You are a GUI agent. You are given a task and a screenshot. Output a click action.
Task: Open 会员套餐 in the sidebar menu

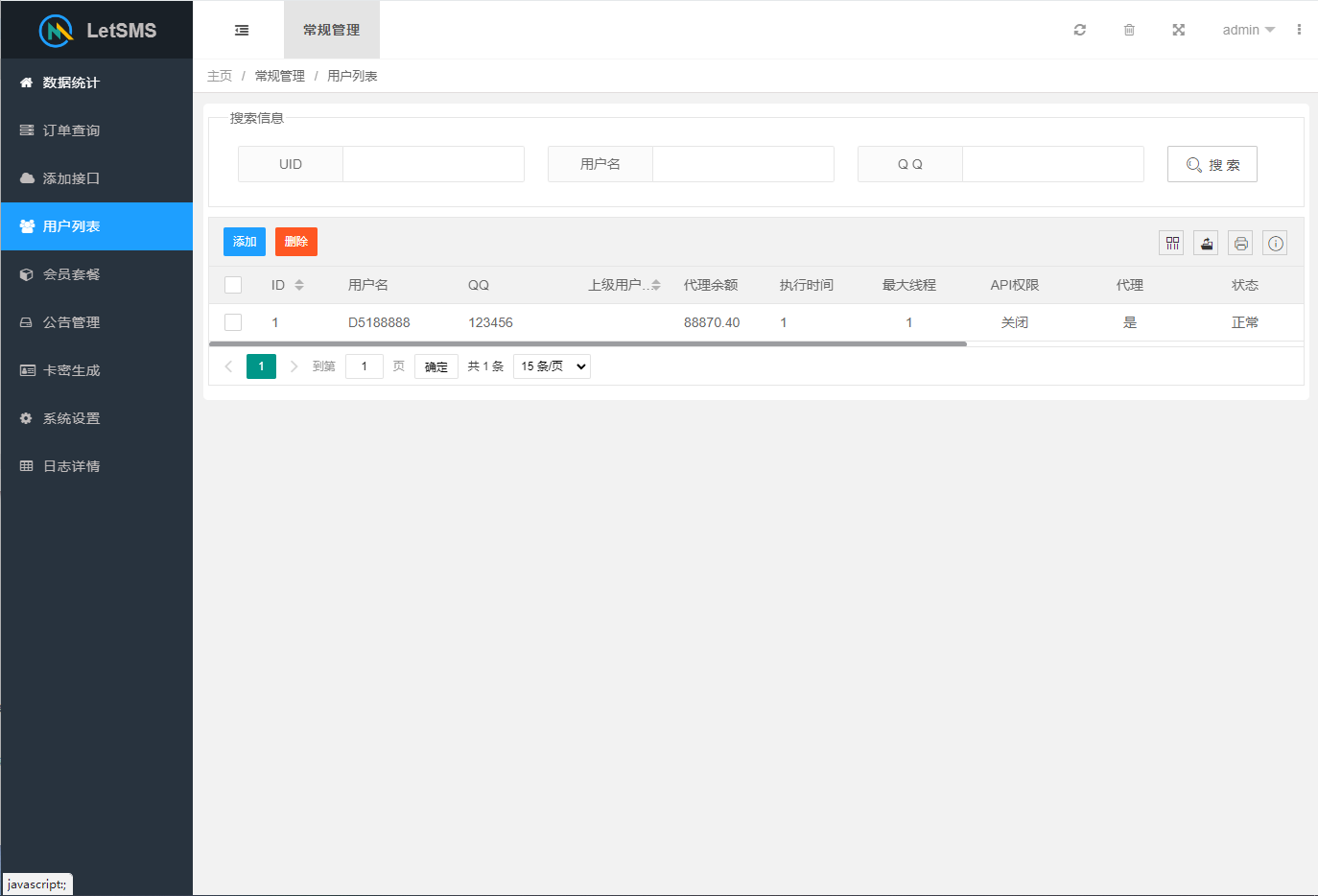tap(72, 274)
